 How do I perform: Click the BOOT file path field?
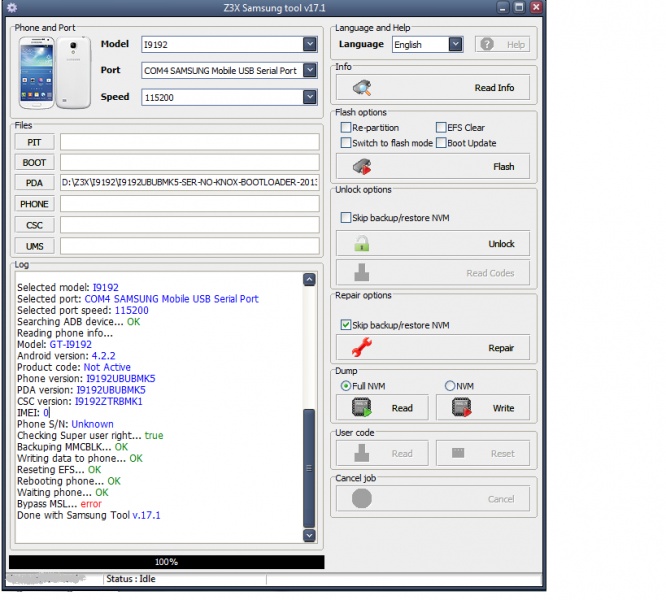click(x=190, y=162)
